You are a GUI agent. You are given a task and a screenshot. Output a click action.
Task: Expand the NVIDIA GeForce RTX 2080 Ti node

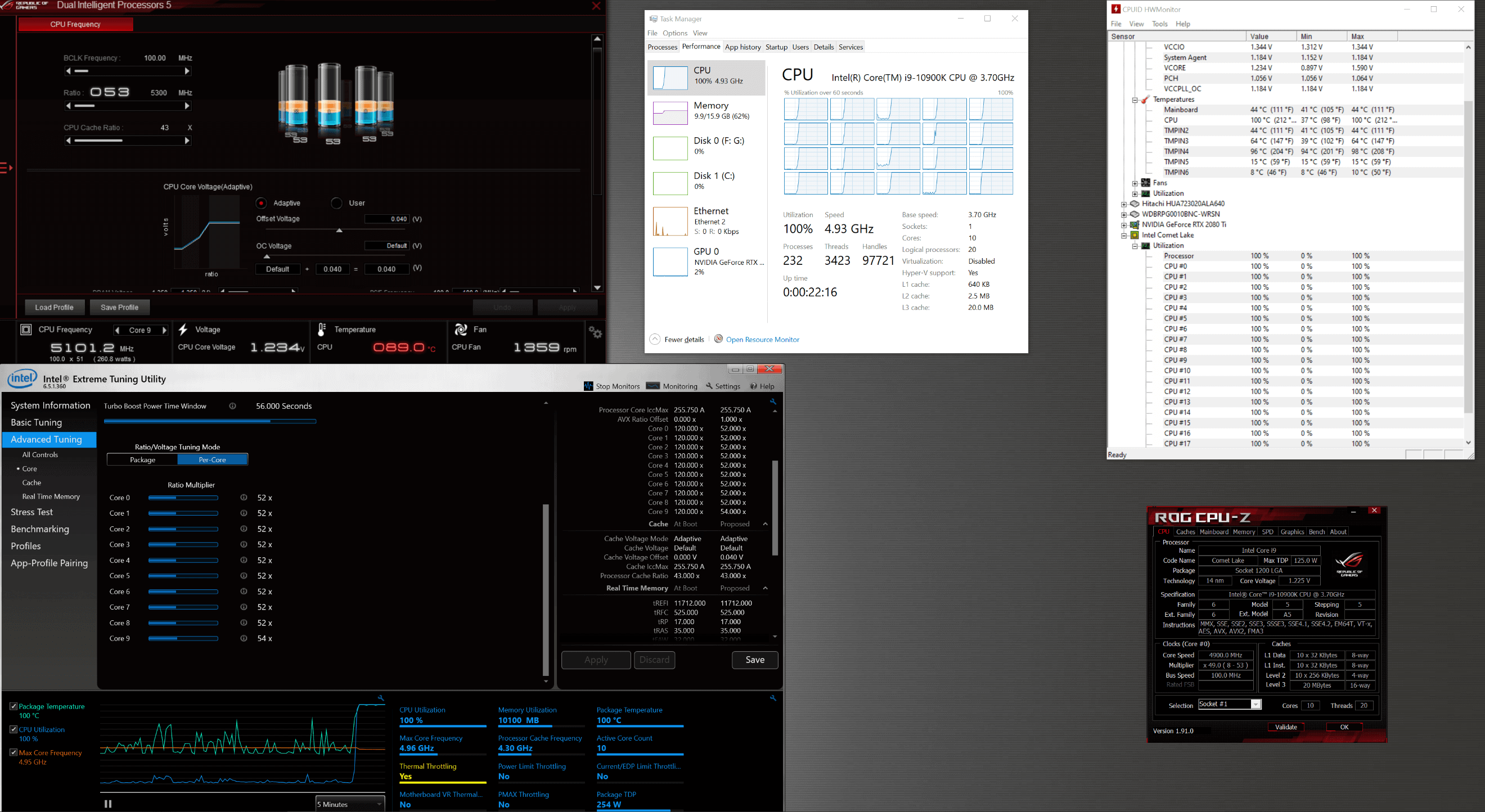pos(1123,225)
